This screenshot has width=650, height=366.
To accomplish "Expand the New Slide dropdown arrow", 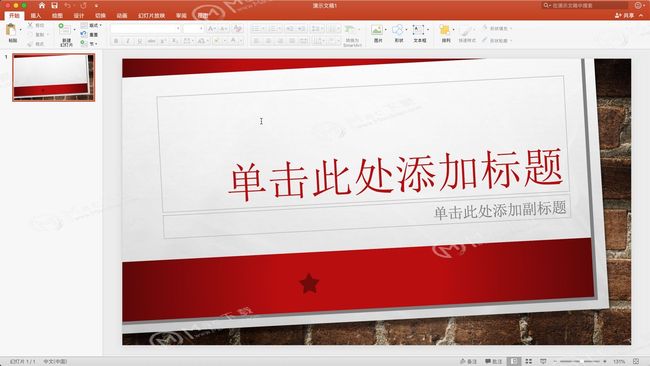I will coord(74,30).
